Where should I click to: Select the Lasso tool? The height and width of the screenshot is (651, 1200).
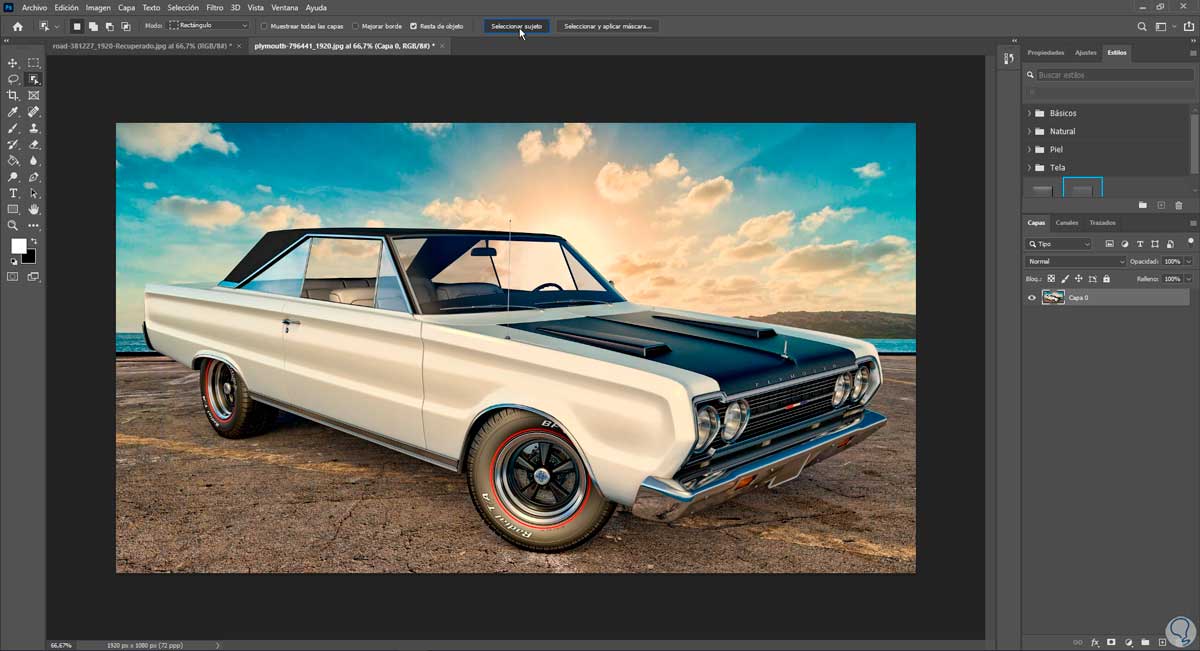pyautogui.click(x=13, y=79)
